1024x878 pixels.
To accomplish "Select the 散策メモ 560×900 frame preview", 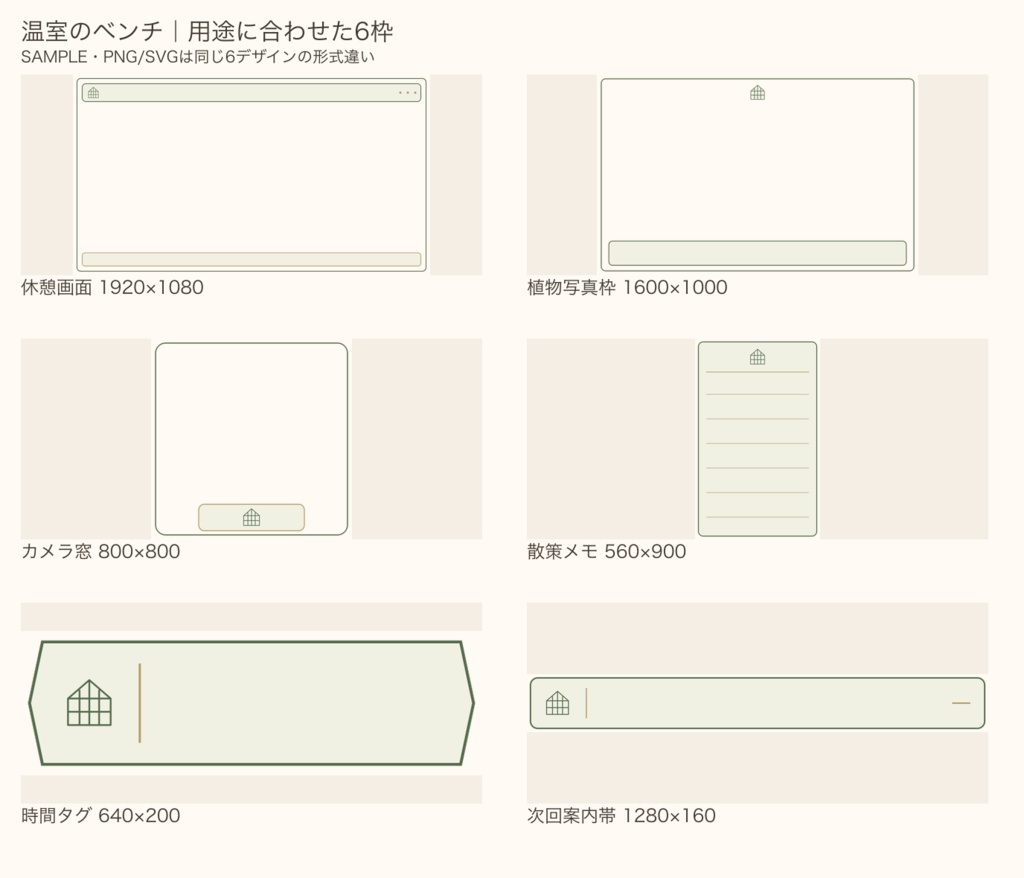I will pos(758,439).
